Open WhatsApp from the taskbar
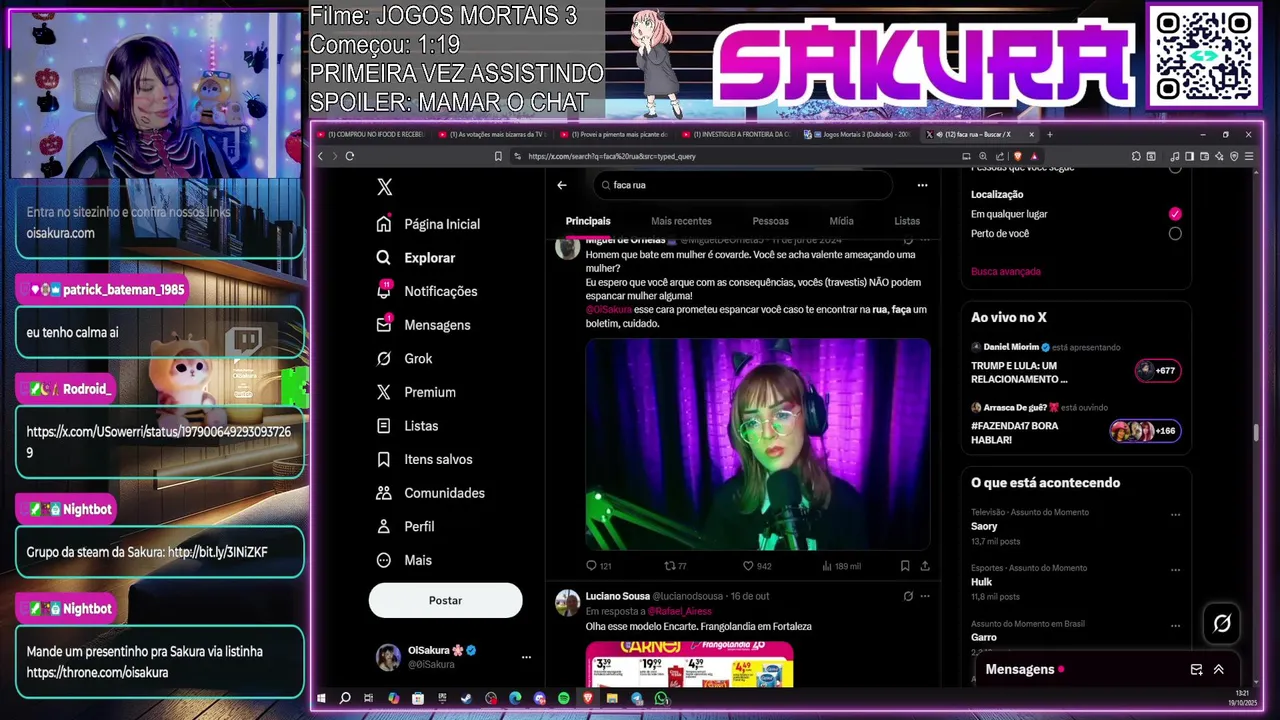The height and width of the screenshot is (720, 1280). tap(661, 698)
